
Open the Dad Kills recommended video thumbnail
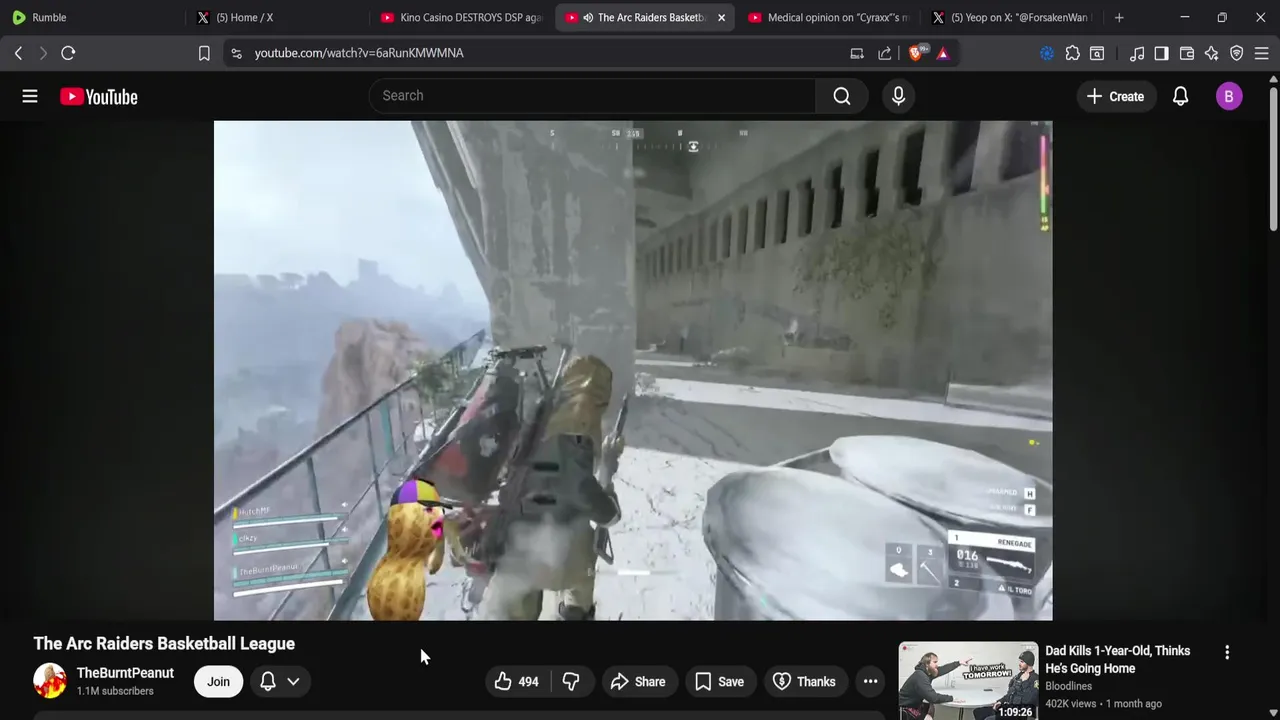(968, 681)
